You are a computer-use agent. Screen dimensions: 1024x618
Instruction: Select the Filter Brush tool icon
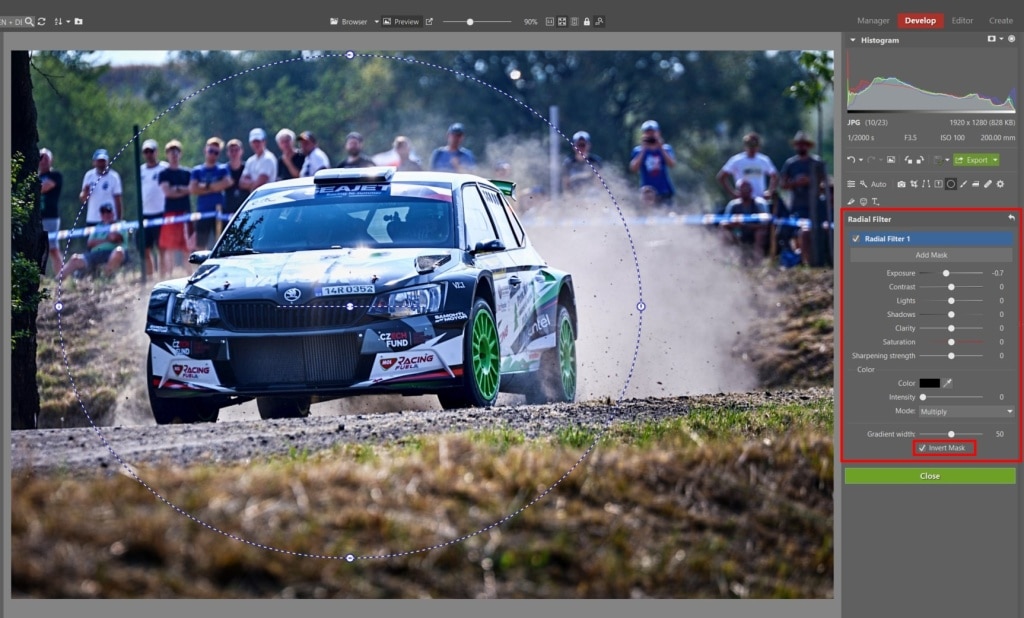click(963, 184)
